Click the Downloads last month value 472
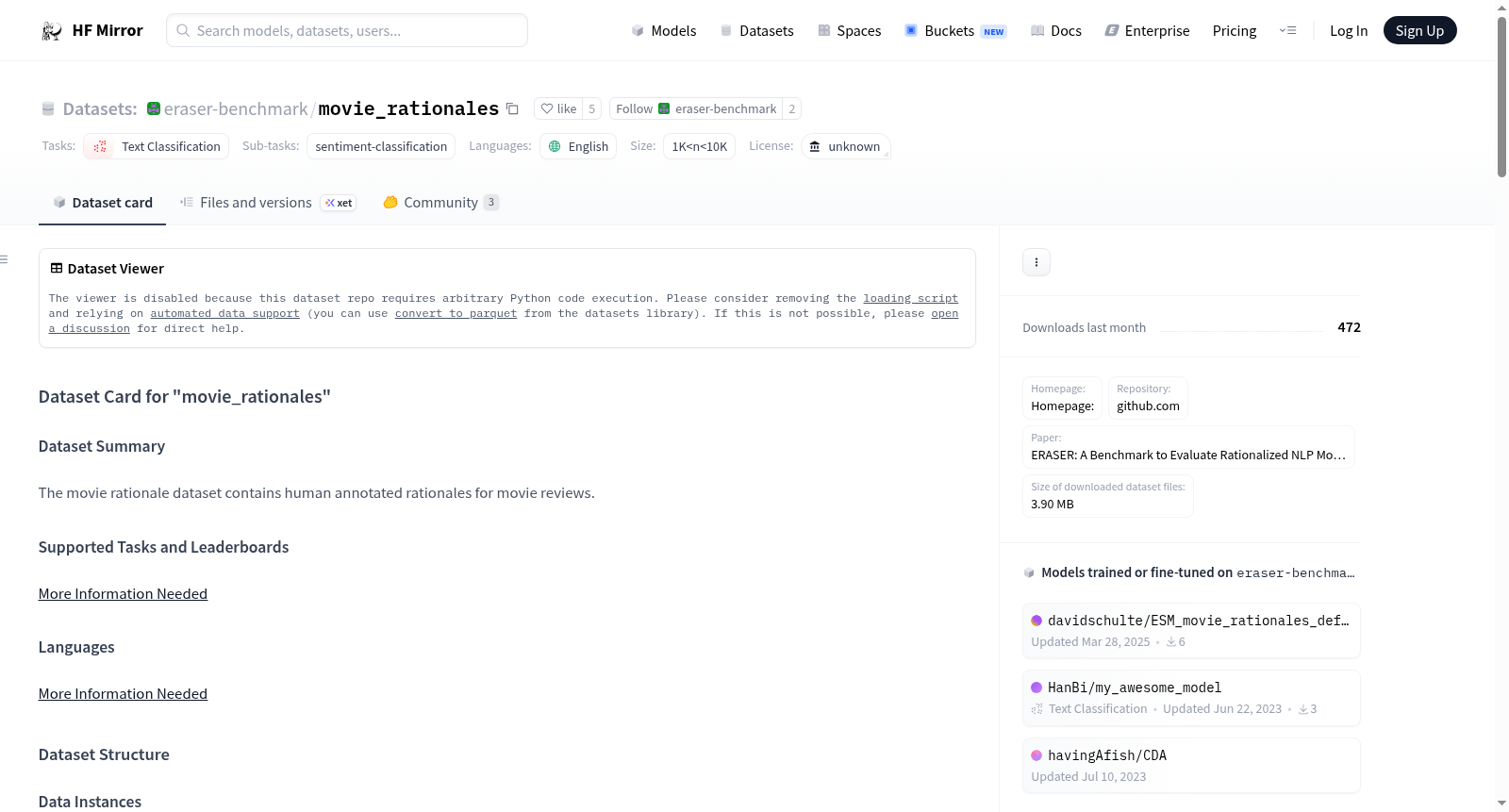 (x=1349, y=327)
